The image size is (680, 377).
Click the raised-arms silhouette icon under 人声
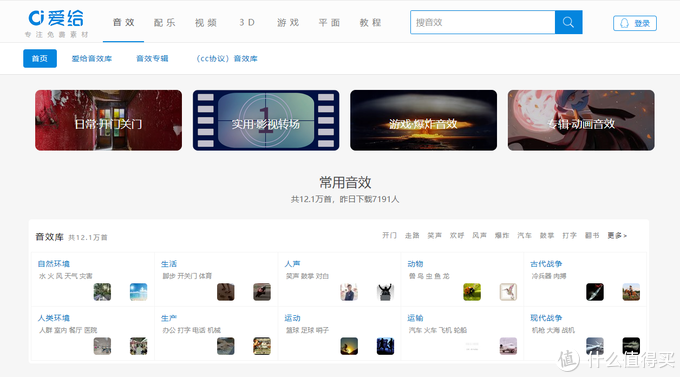tap(385, 292)
